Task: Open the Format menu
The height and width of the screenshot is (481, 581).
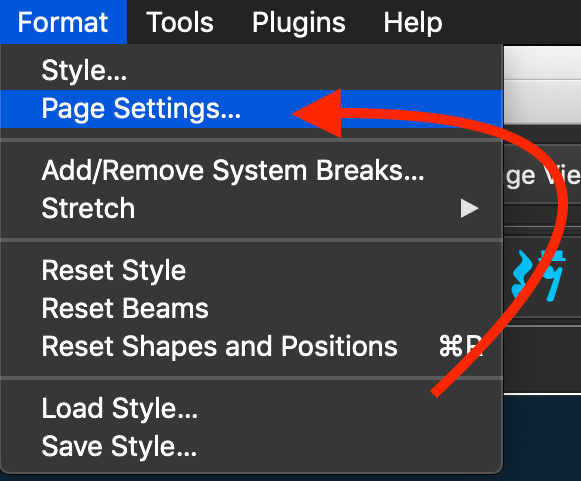Action: 63,22
